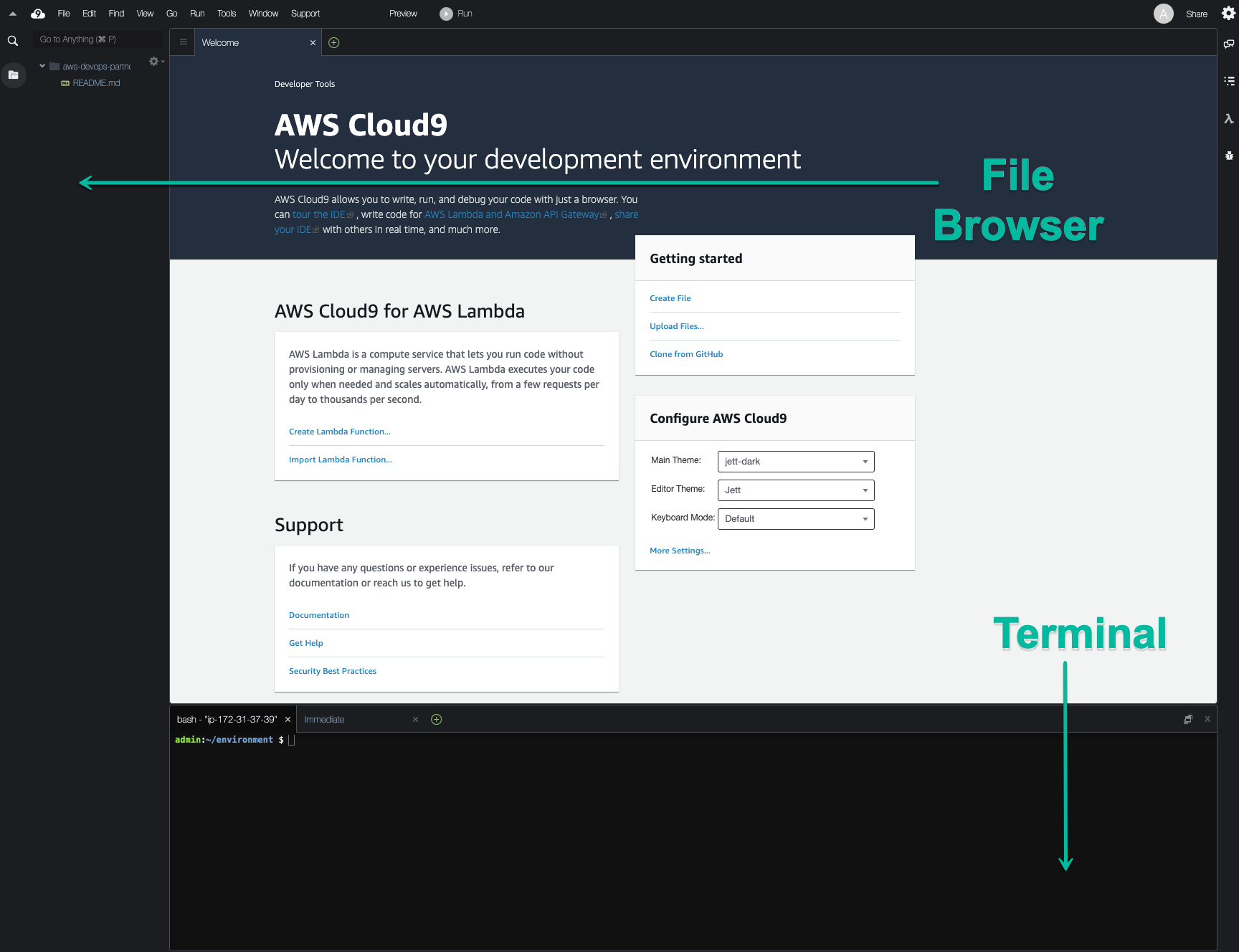
Task: Open the Main Theme dropdown
Action: (796, 462)
